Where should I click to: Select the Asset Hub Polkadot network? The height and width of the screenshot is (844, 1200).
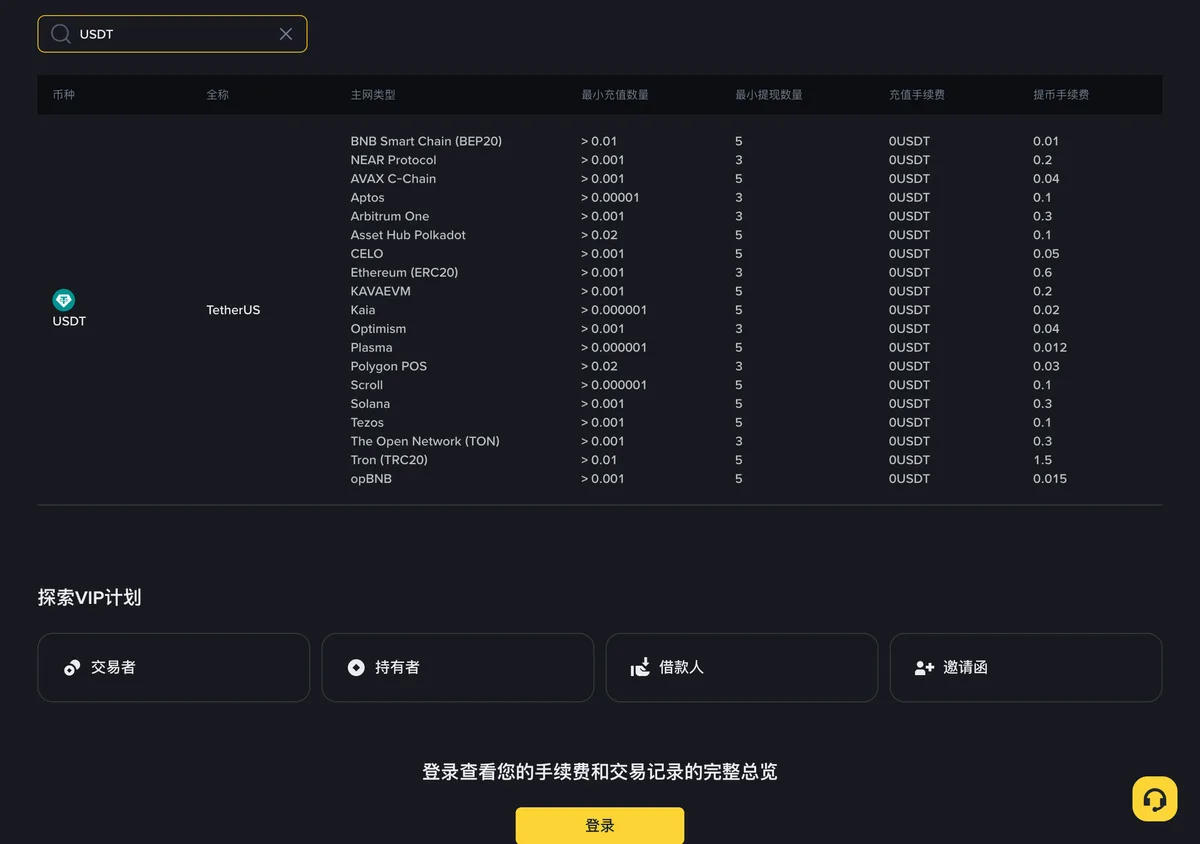pos(408,235)
